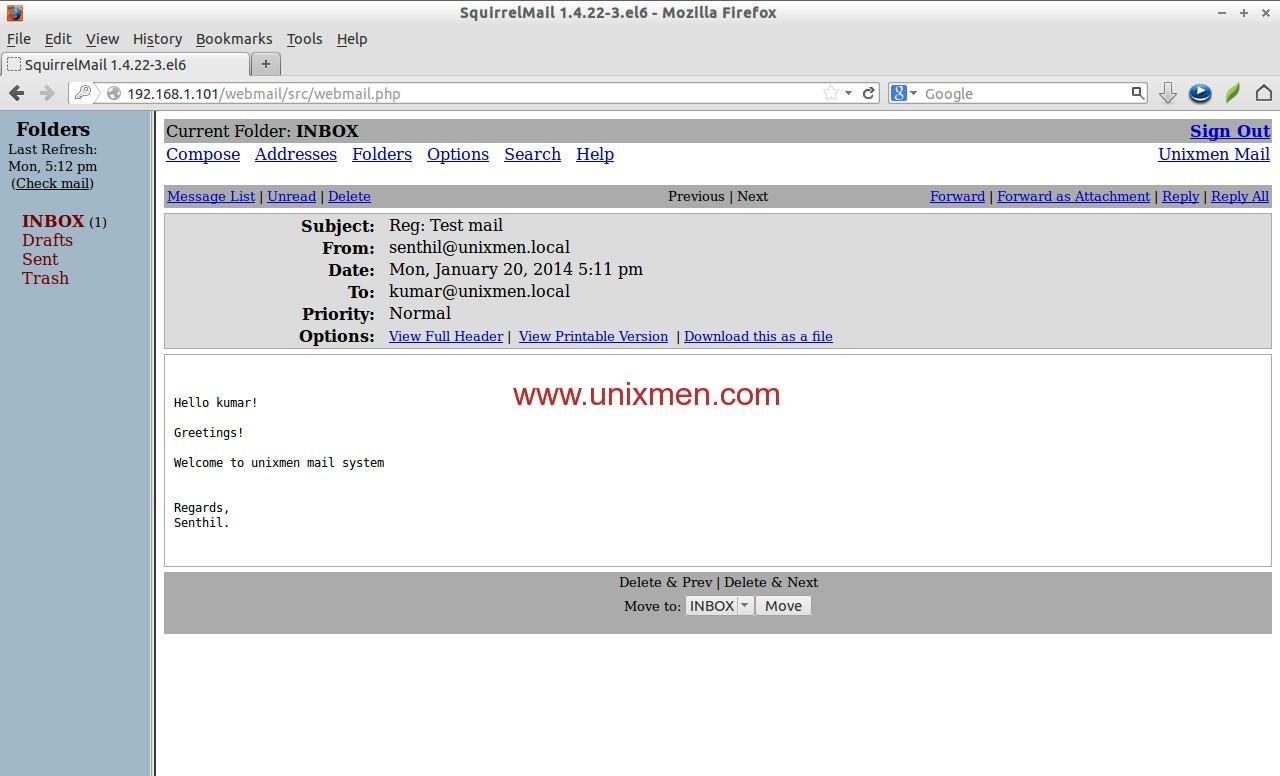Click the date Mon, January 20, 2014 5:11 pm
Viewport: 1280px width, 776px height.
click(516, 269)
